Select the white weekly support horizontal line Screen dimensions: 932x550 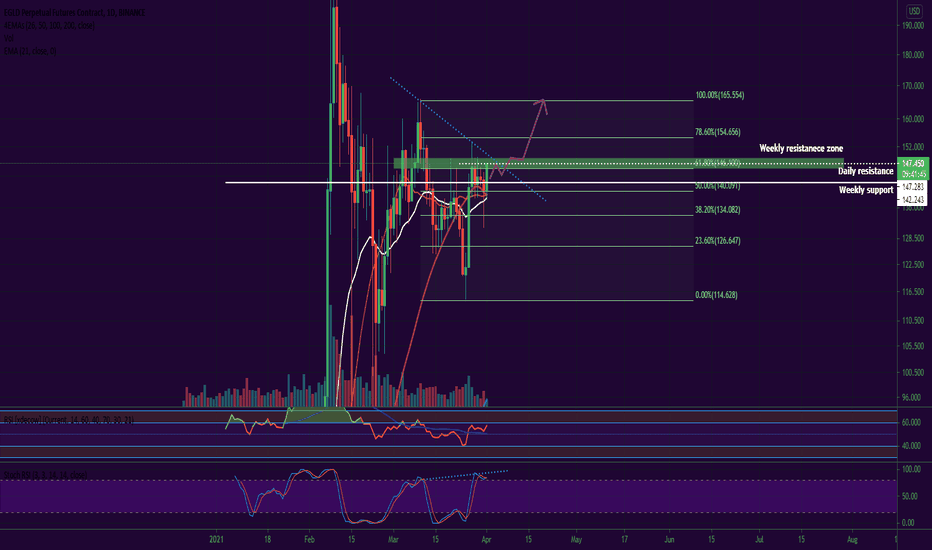click(561, 183)
